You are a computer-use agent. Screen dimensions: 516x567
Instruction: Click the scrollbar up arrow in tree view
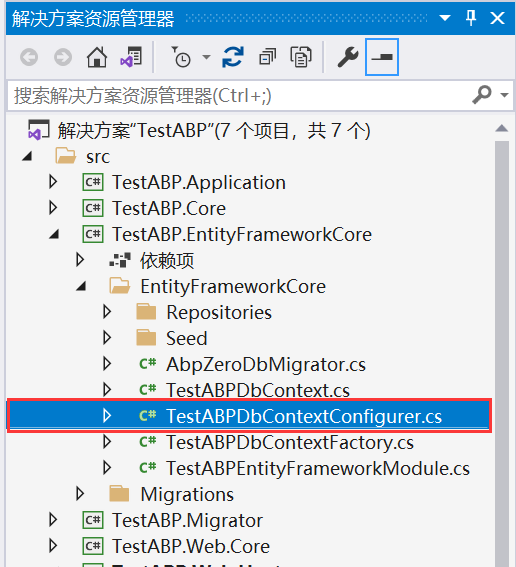click(502, 128)
